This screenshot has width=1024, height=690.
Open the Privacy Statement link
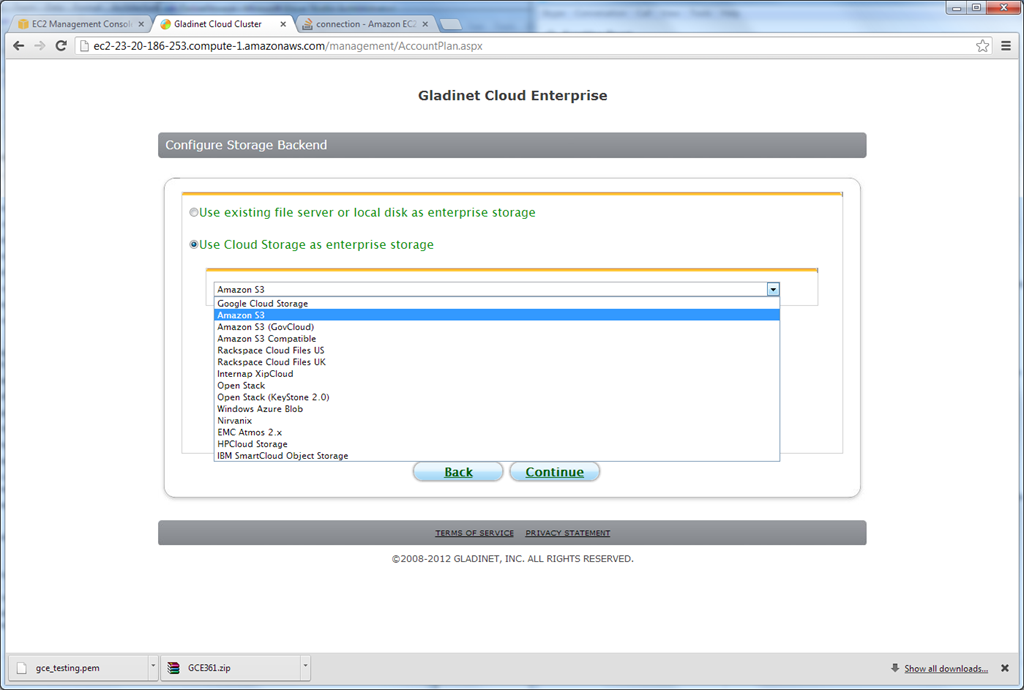click(x=568, y=533)
